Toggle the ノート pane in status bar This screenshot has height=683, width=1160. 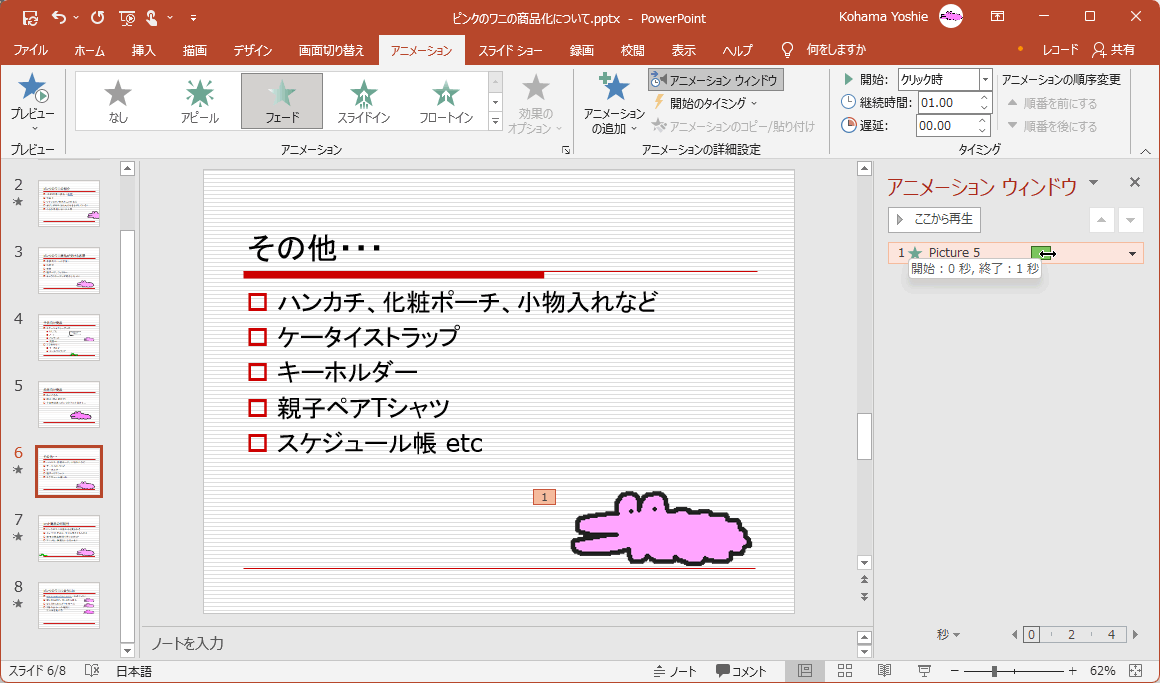(x=675, y=671)
